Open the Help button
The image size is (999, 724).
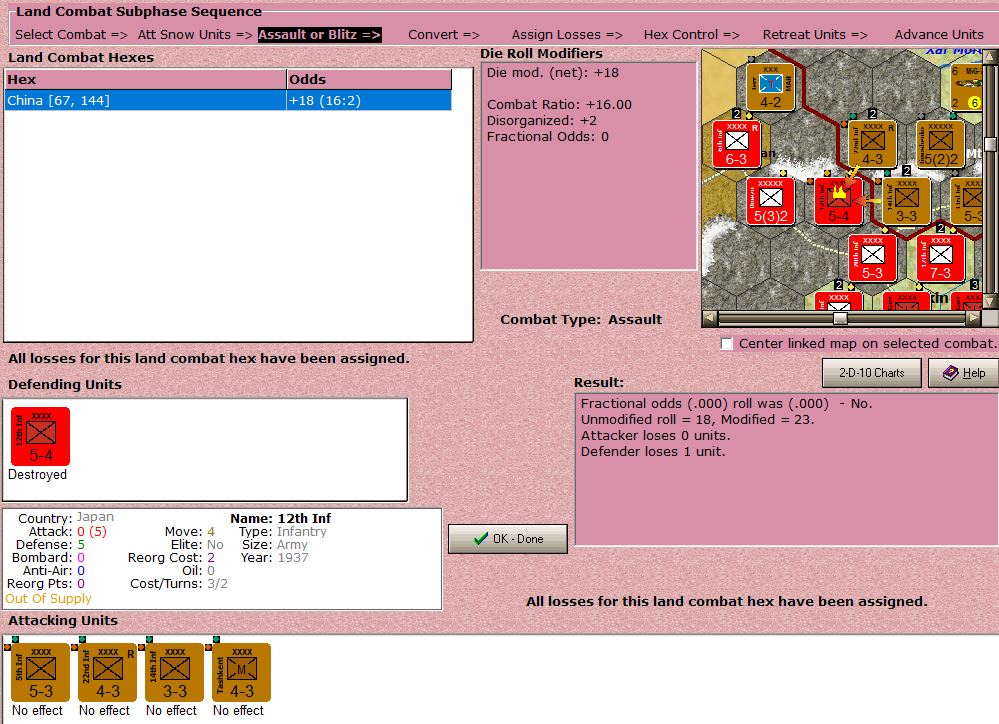pyautogui.click(x=963, y=373)
